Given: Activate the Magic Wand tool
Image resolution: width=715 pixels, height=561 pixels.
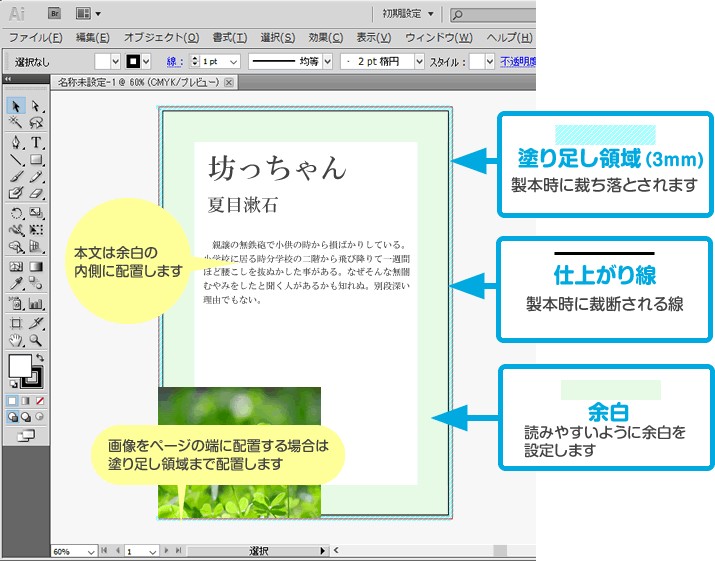Looking at the screenshot, I should pos(16,123).
